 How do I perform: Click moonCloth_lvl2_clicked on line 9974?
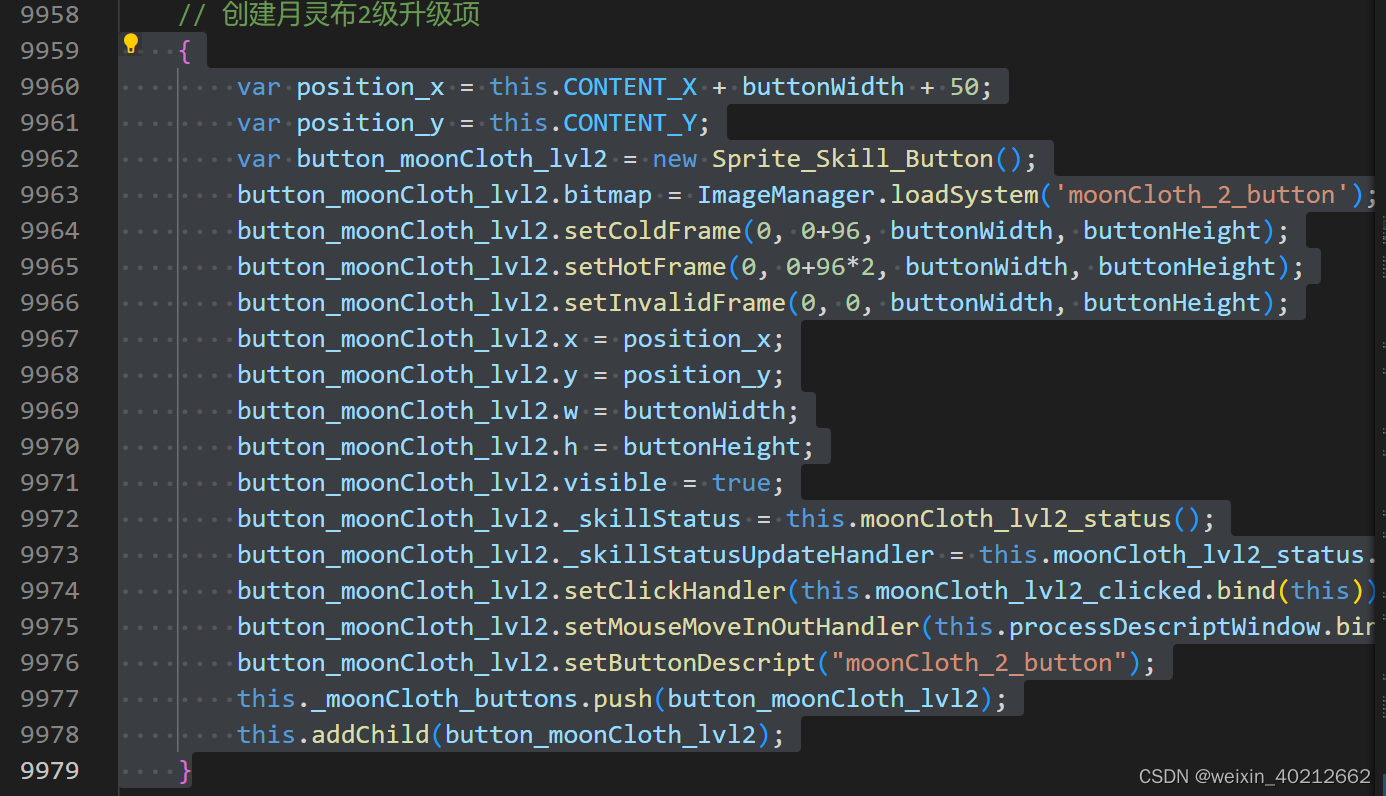tap(1038, 591)
